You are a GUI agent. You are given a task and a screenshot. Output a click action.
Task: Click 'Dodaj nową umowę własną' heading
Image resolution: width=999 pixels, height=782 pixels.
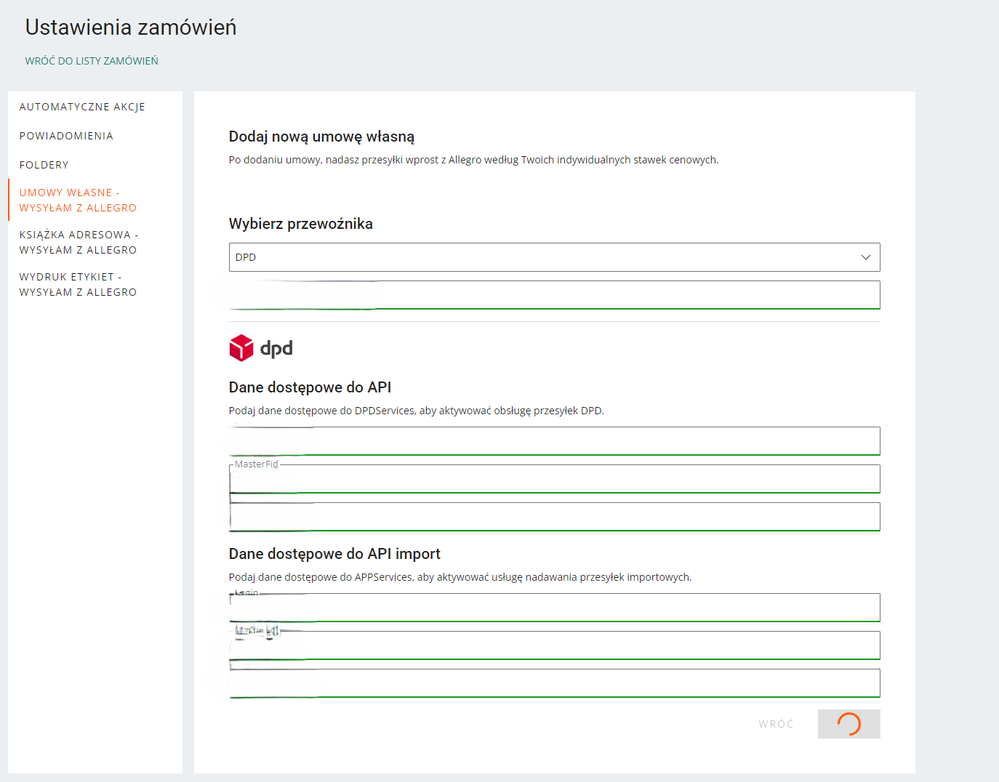(322, 136)
